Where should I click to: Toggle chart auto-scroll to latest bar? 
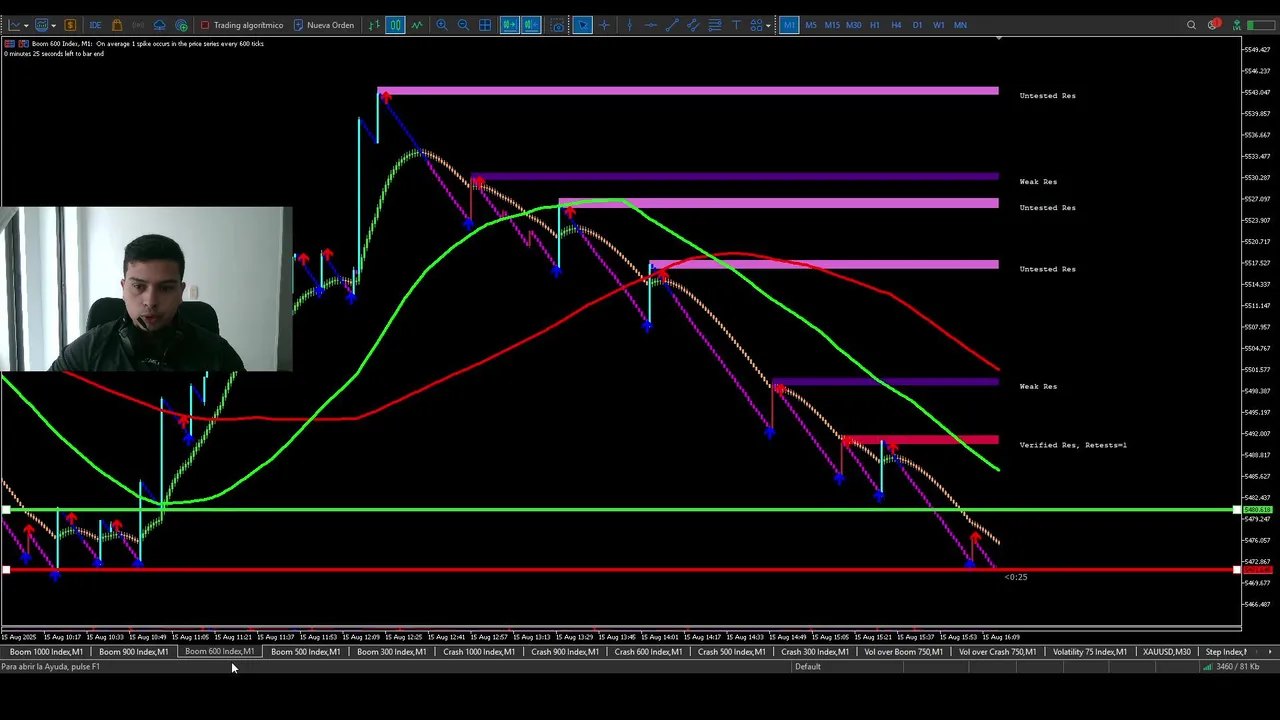coord(509,25)
